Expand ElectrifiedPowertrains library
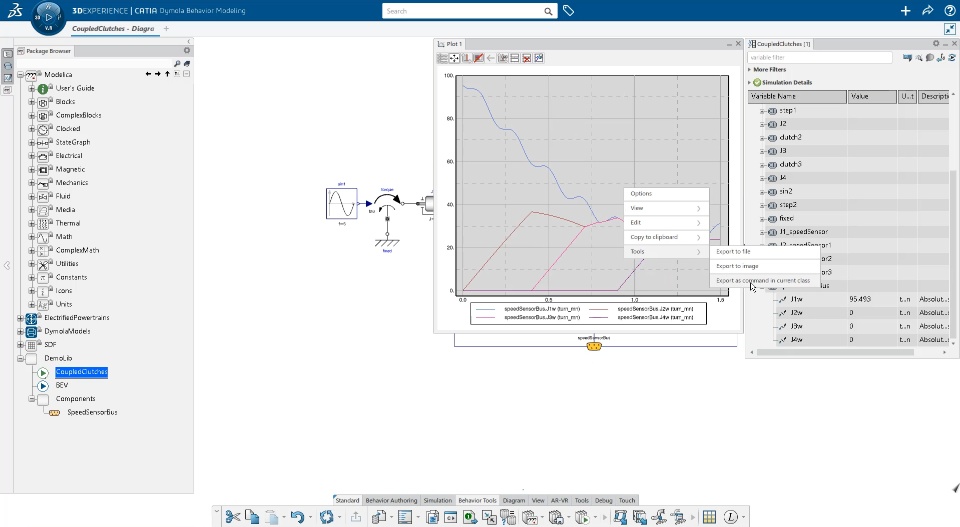This screenshot has height=527, width=960. pos(20,318)
